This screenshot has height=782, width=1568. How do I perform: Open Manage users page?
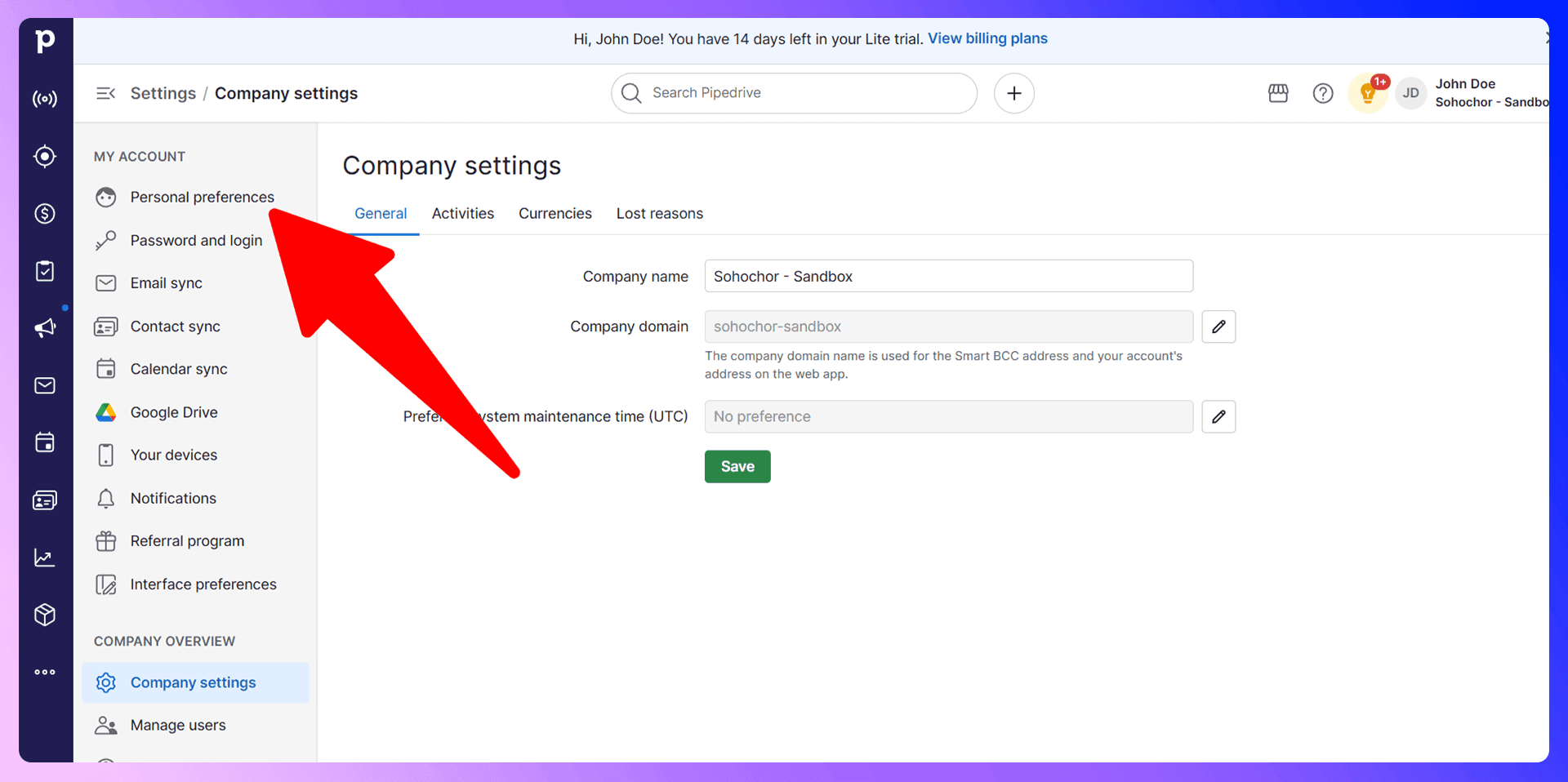[196, 725]
